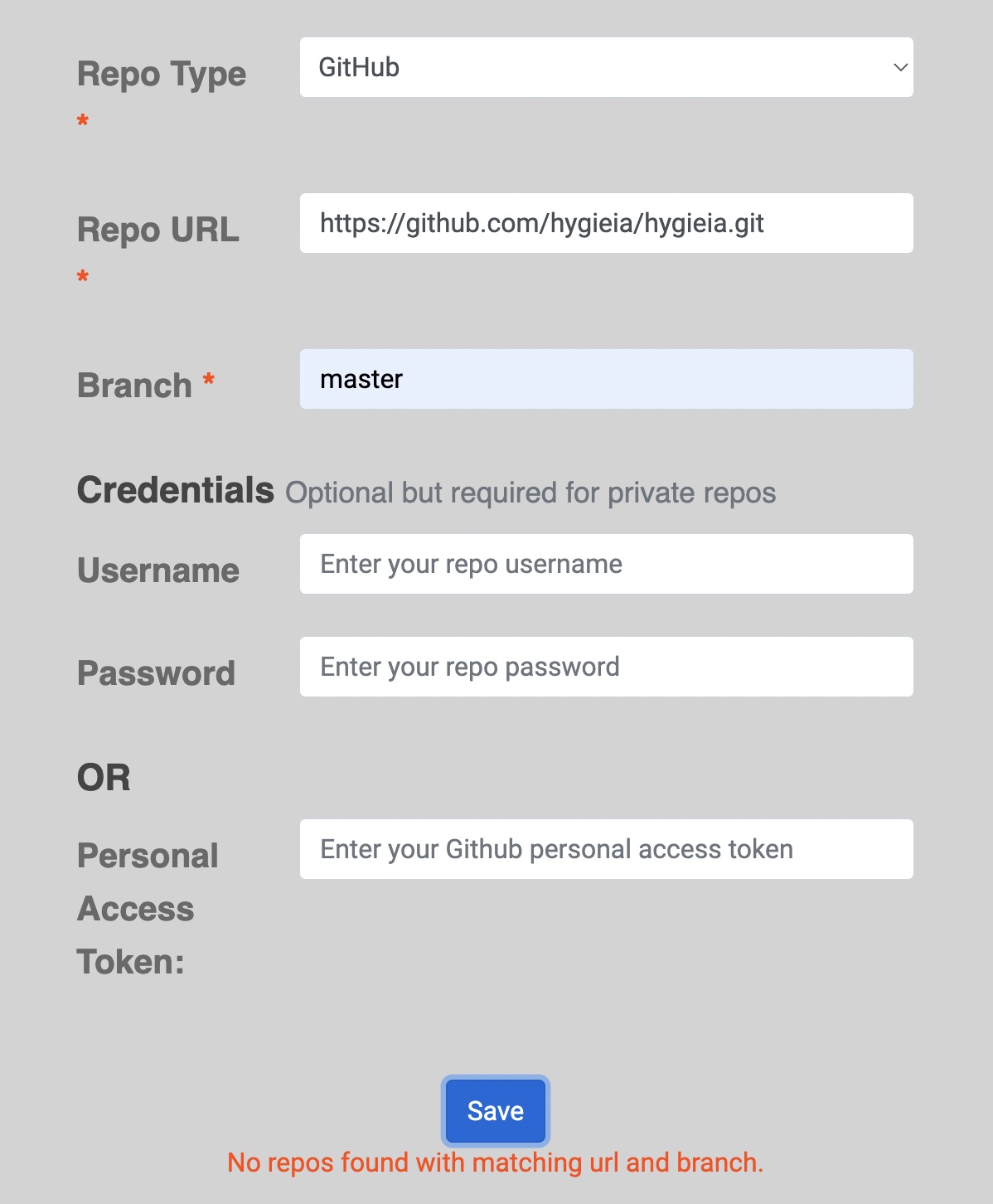993x1204 pixels.
Task: Click the Repo Type label
Action: [162, 75]
